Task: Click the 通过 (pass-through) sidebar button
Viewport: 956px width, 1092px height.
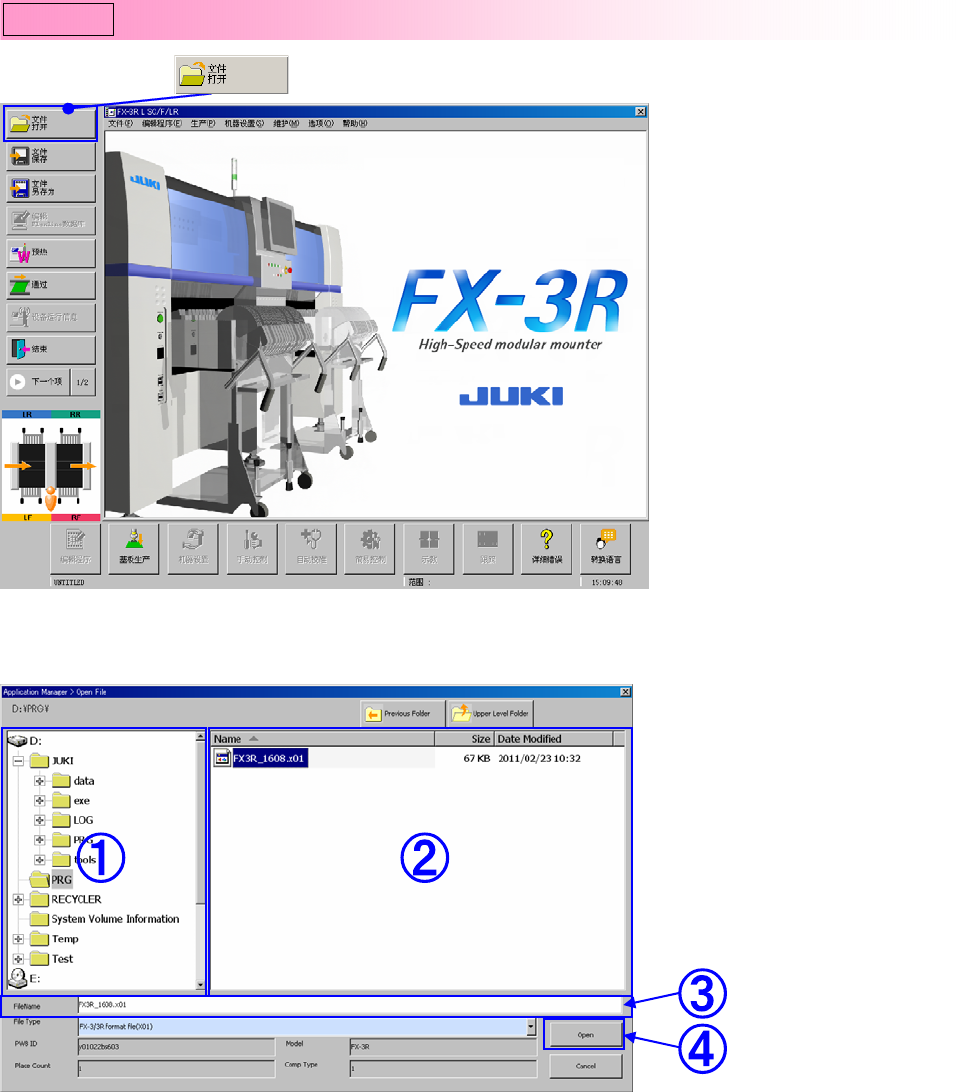Action: point(50,285)
